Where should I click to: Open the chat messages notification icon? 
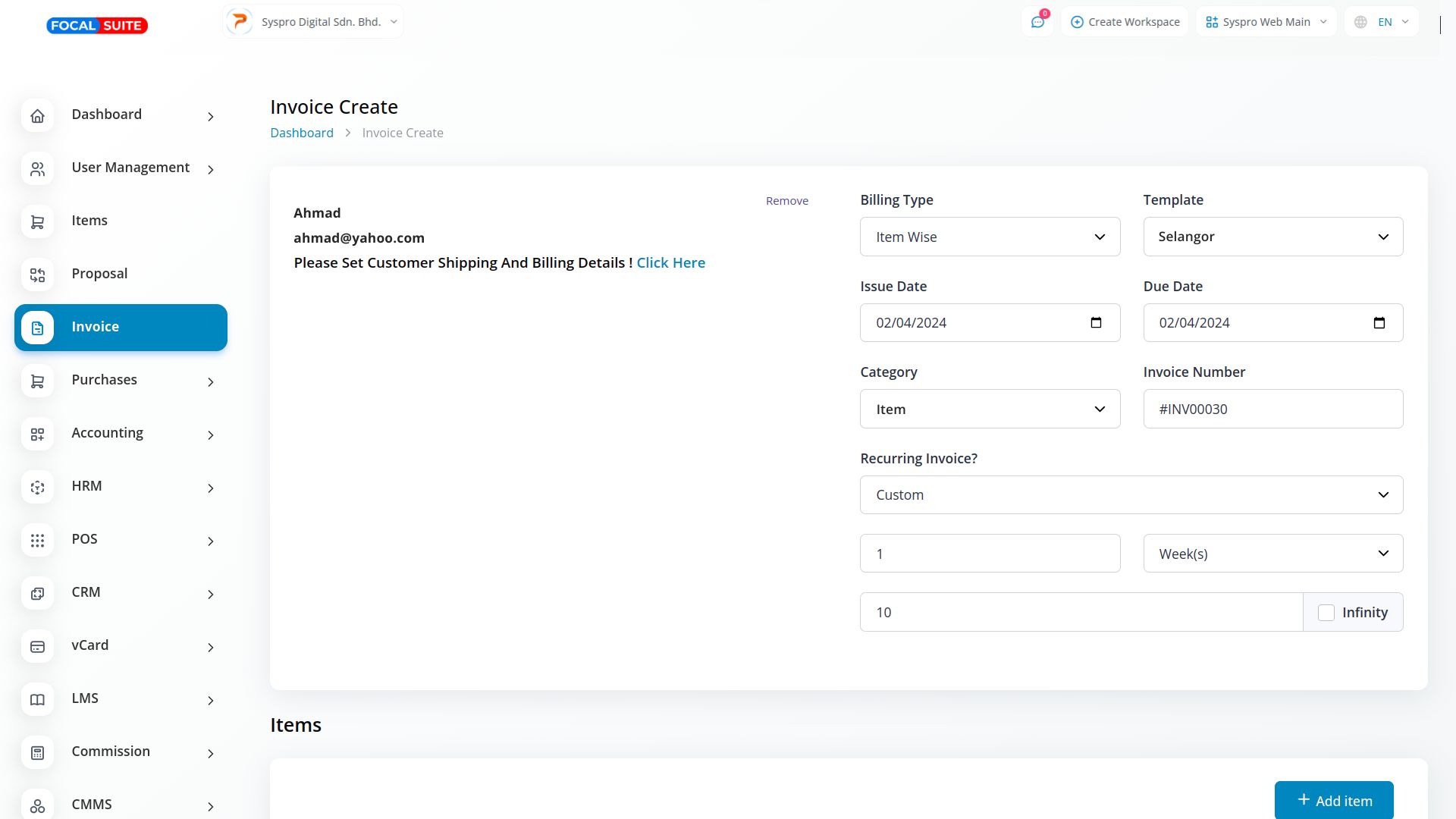1037,22
